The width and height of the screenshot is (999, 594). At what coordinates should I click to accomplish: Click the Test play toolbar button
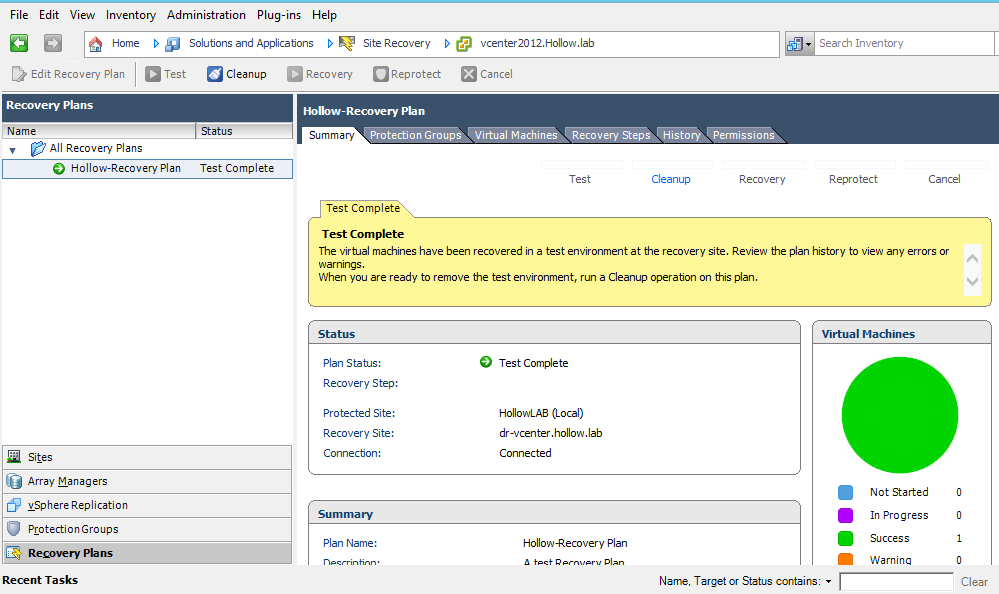pos(153,74)
